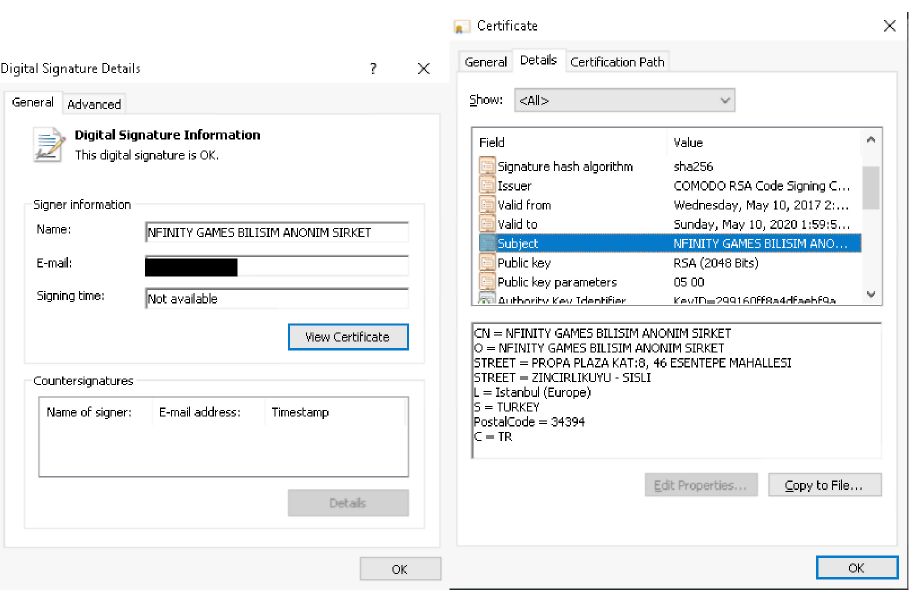Click the Valid to field icon

click(x=487, y=224)
